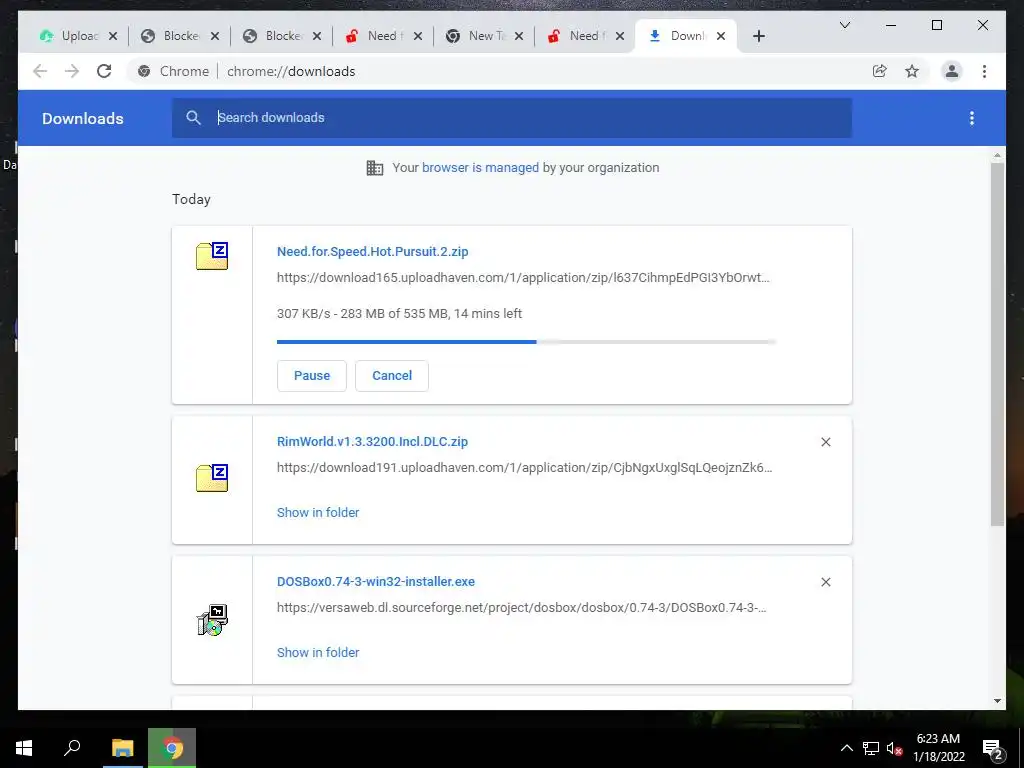Image resolution: width=1024 pixels, height=768 pixels.
Task: Close the New Tab tab
Action: click(x=519, y=36)
